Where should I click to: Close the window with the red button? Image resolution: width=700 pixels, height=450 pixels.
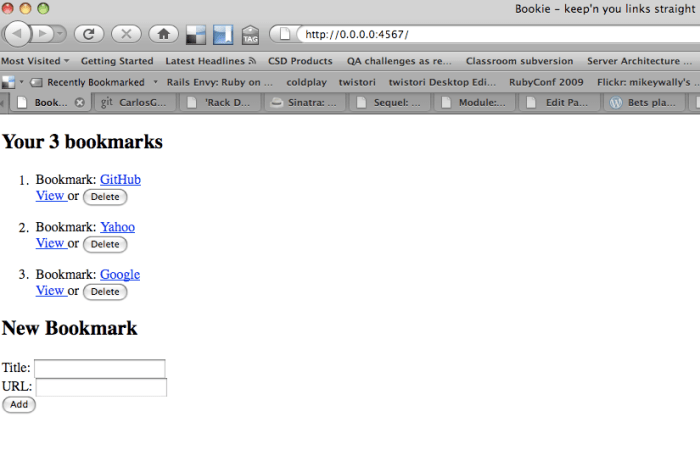(x=7, y=8)
